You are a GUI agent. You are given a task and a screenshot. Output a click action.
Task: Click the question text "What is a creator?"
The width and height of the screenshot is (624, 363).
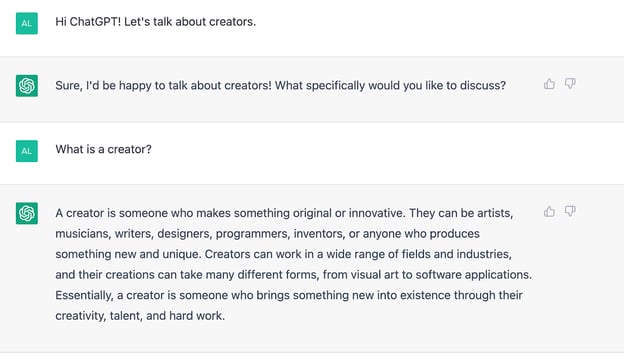[103, 149]
